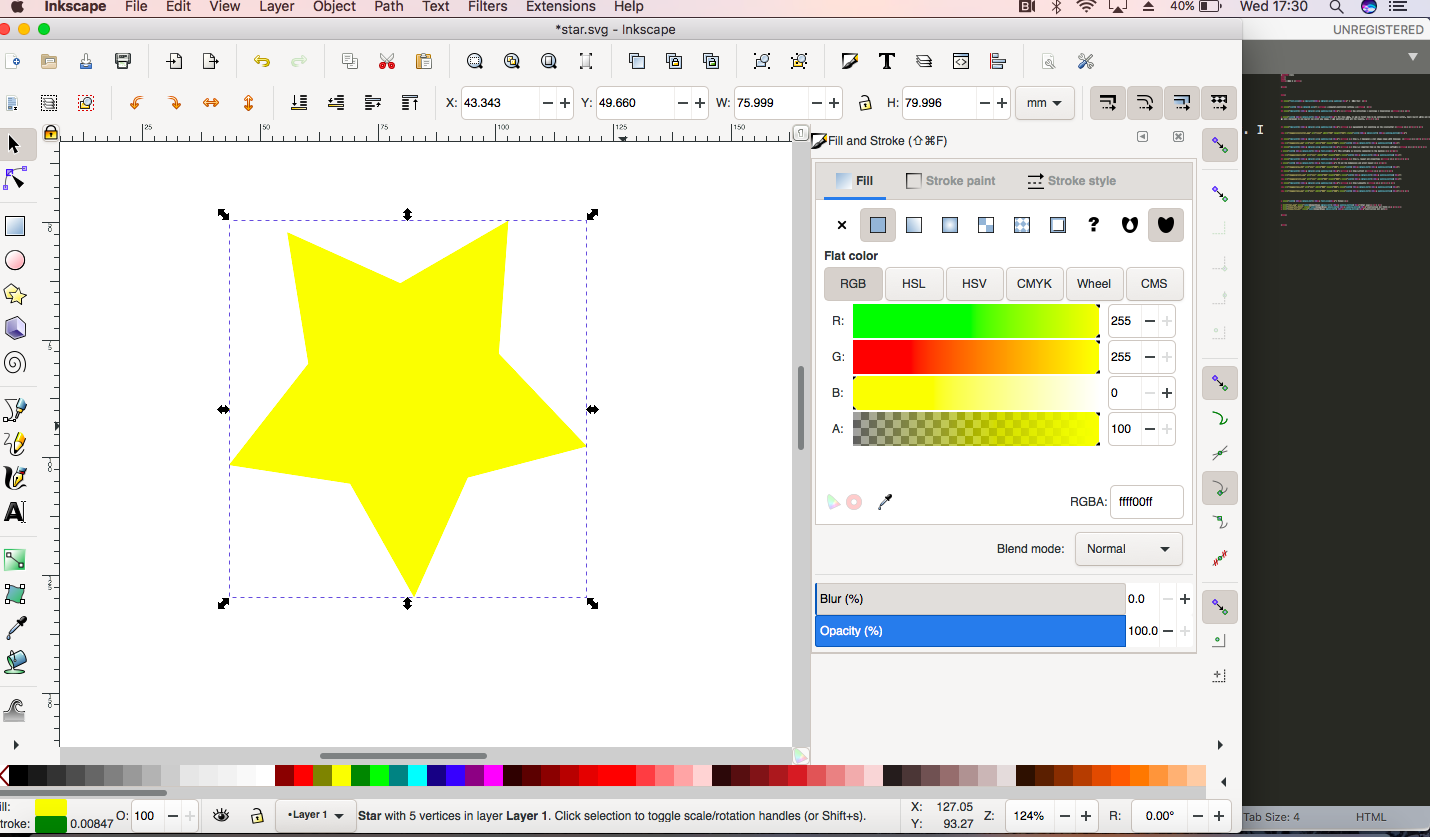The height and width of the screenshot is (837, 1430).
Task: Click the Paste clipboard icon
Action: coord(423,61)
